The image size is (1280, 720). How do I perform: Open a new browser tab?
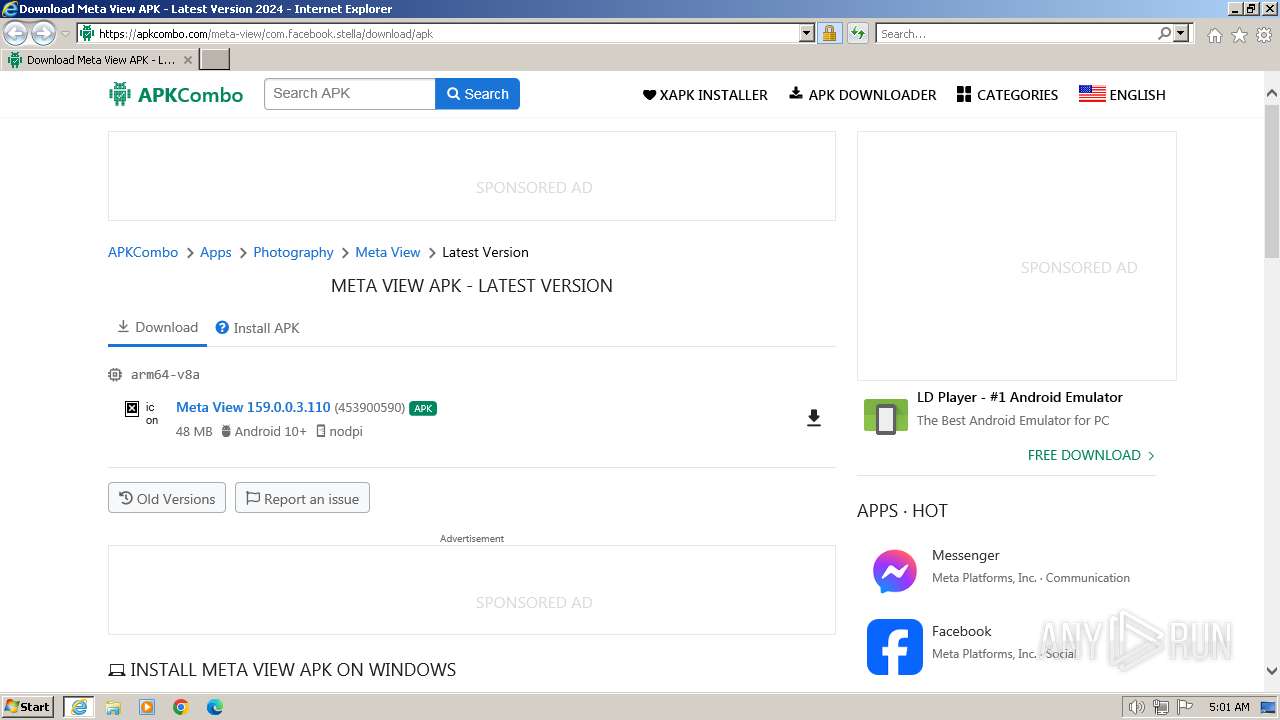215,59
